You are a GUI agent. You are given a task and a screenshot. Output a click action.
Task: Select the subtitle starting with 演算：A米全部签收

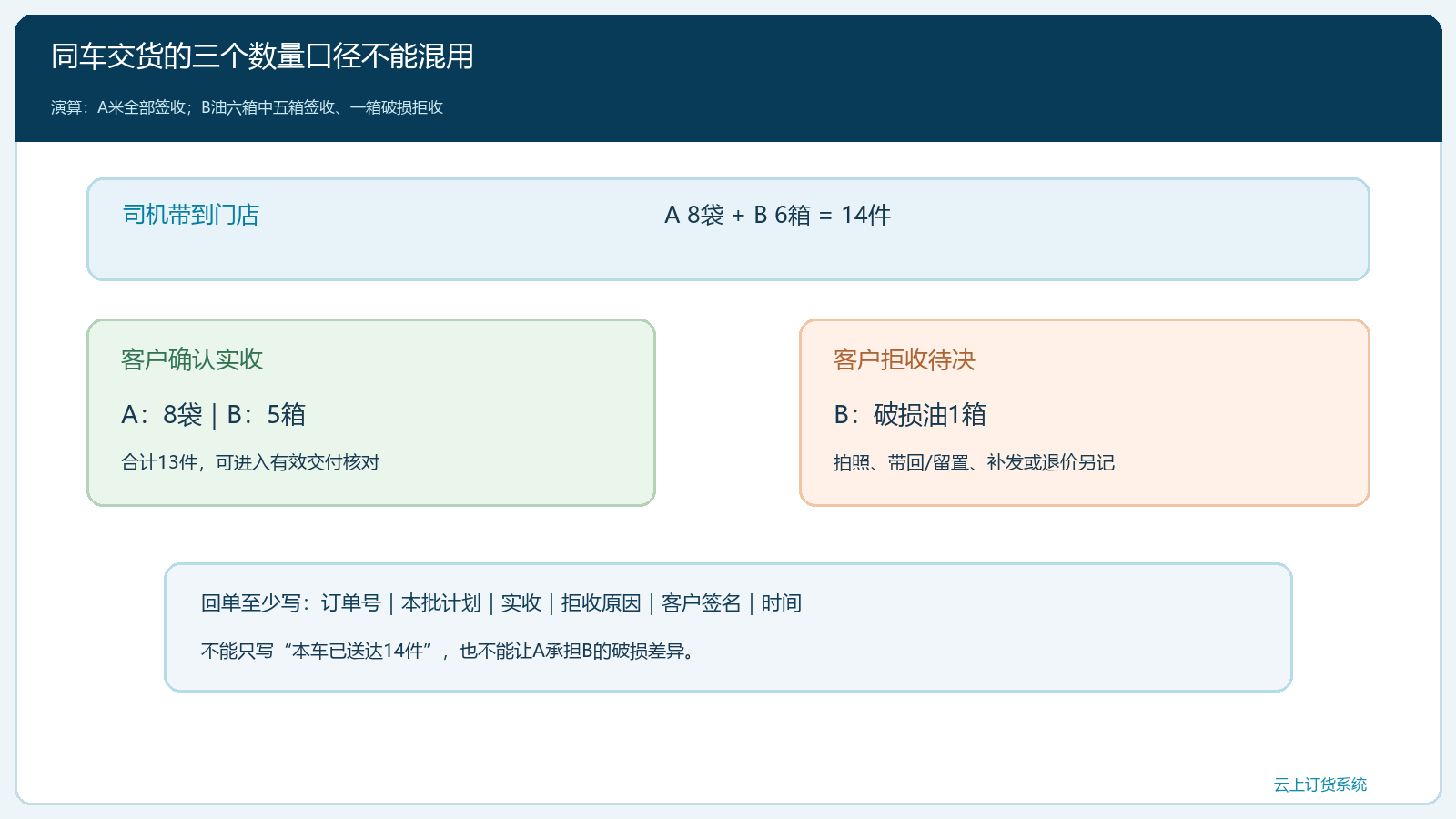pyautogui.click(x=247, y=107)
